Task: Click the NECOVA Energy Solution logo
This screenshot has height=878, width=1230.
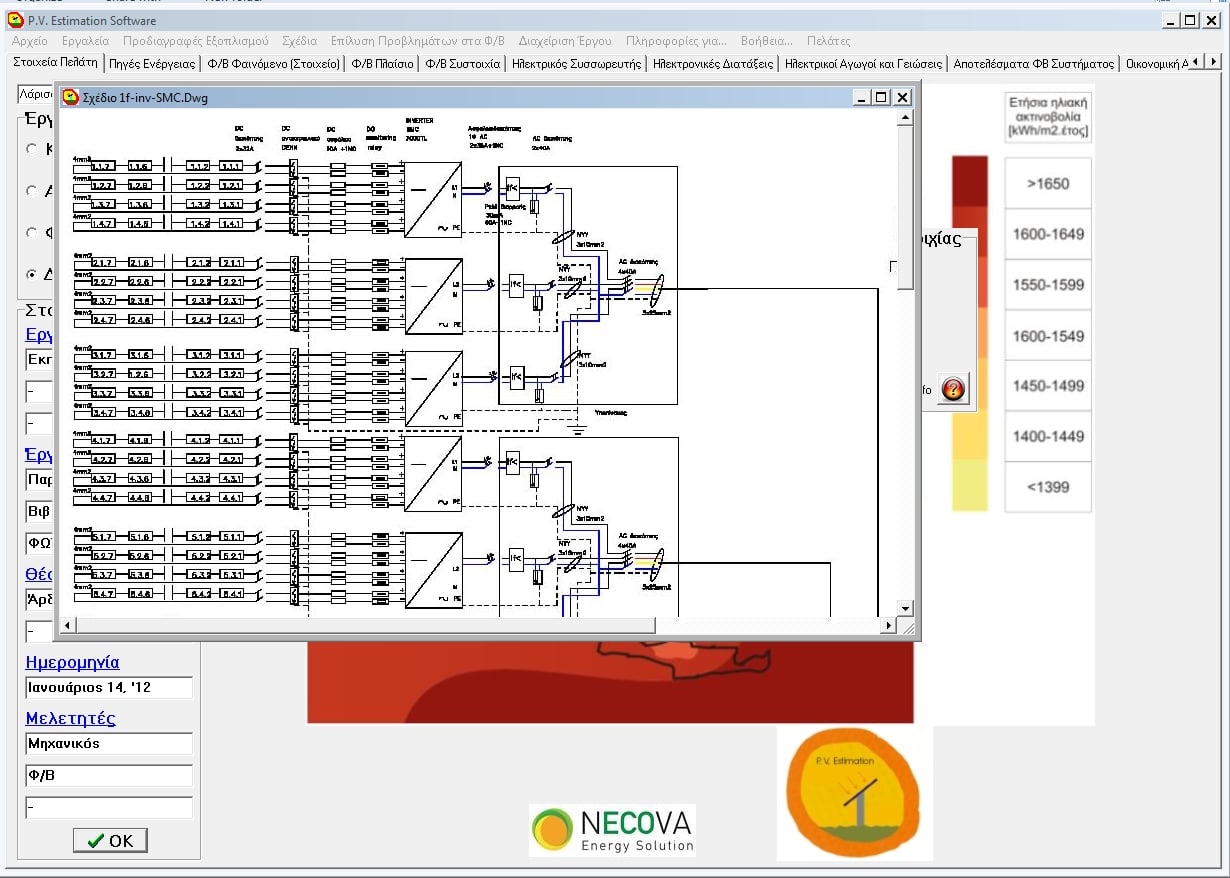Action: [x=612, y=831]
